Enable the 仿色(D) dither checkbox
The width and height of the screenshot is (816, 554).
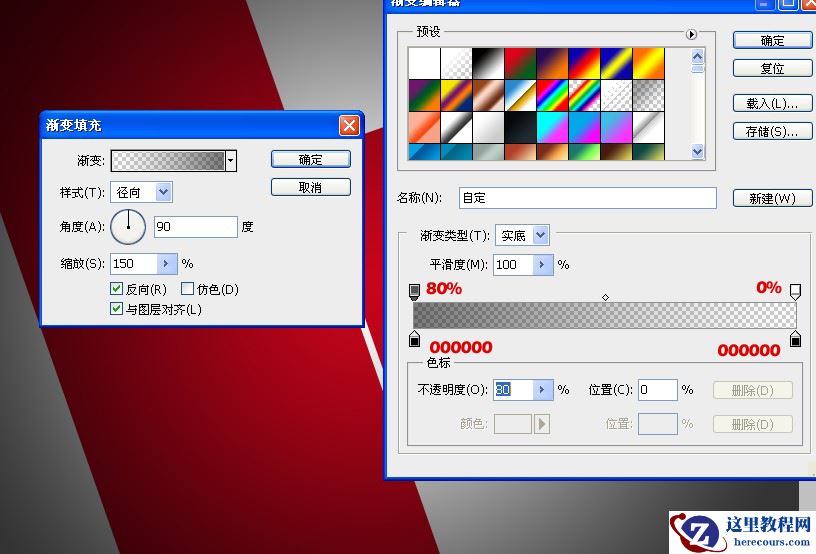coord(187,289)
